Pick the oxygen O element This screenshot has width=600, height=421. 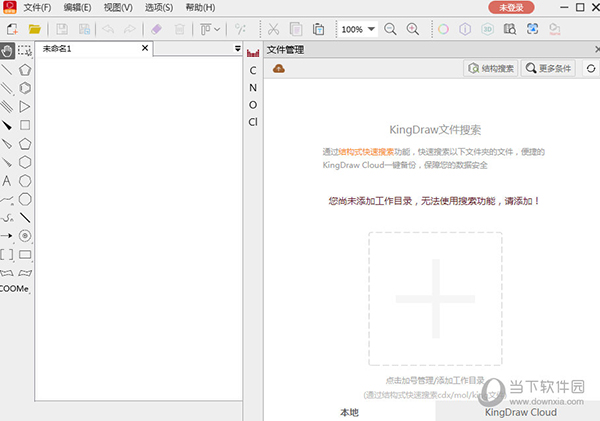click(253, 104)
